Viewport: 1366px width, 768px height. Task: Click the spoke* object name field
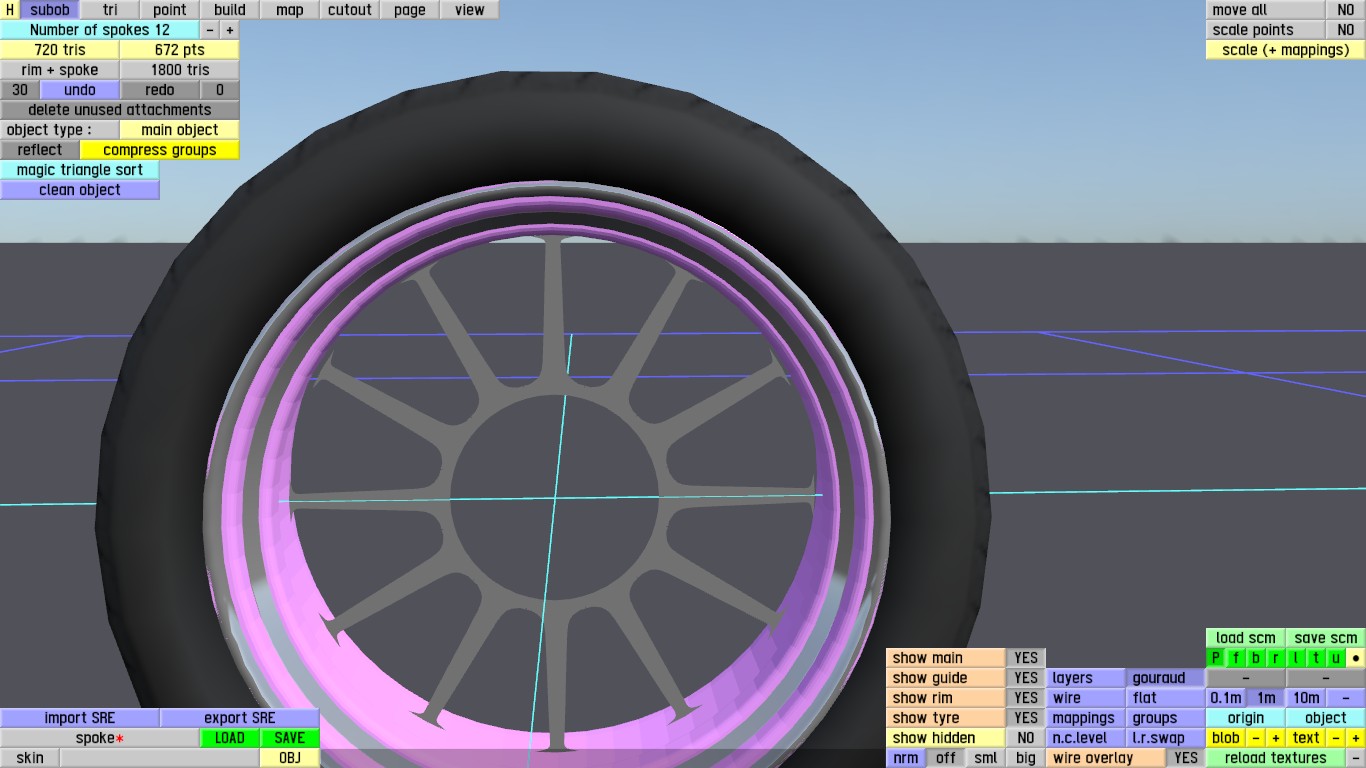click(100, 738)
